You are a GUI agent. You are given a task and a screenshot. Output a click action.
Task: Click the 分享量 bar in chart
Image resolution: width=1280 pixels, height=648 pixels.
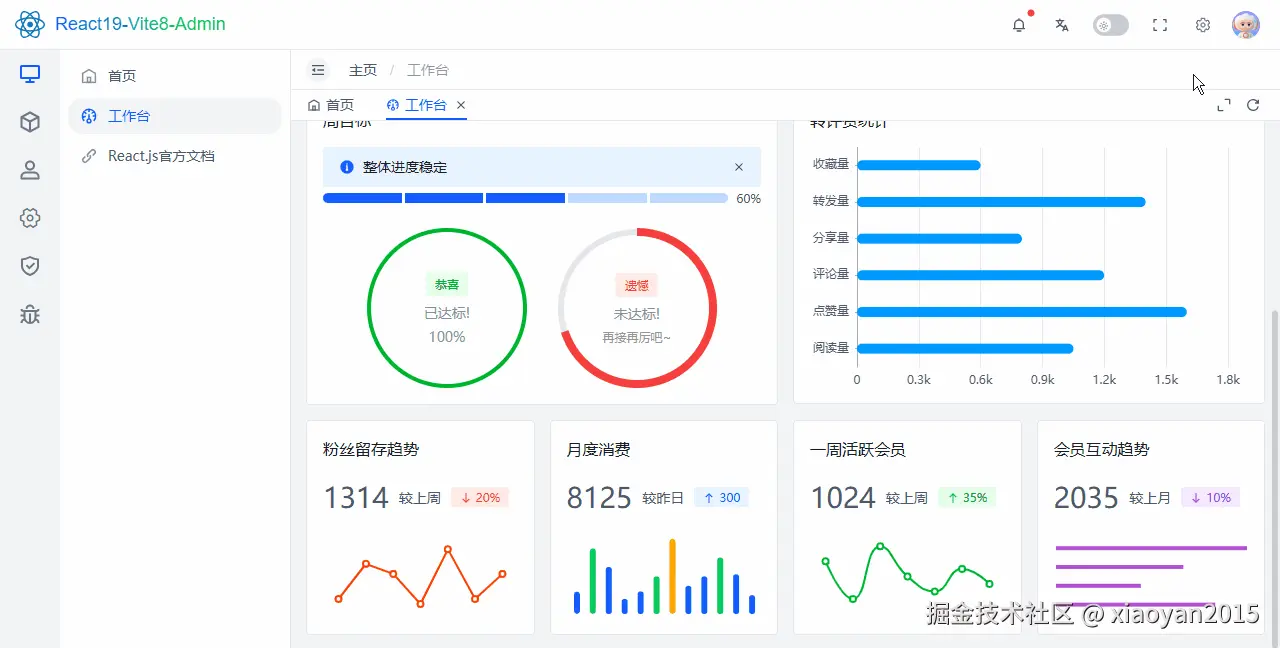click(x=939, y=238)
